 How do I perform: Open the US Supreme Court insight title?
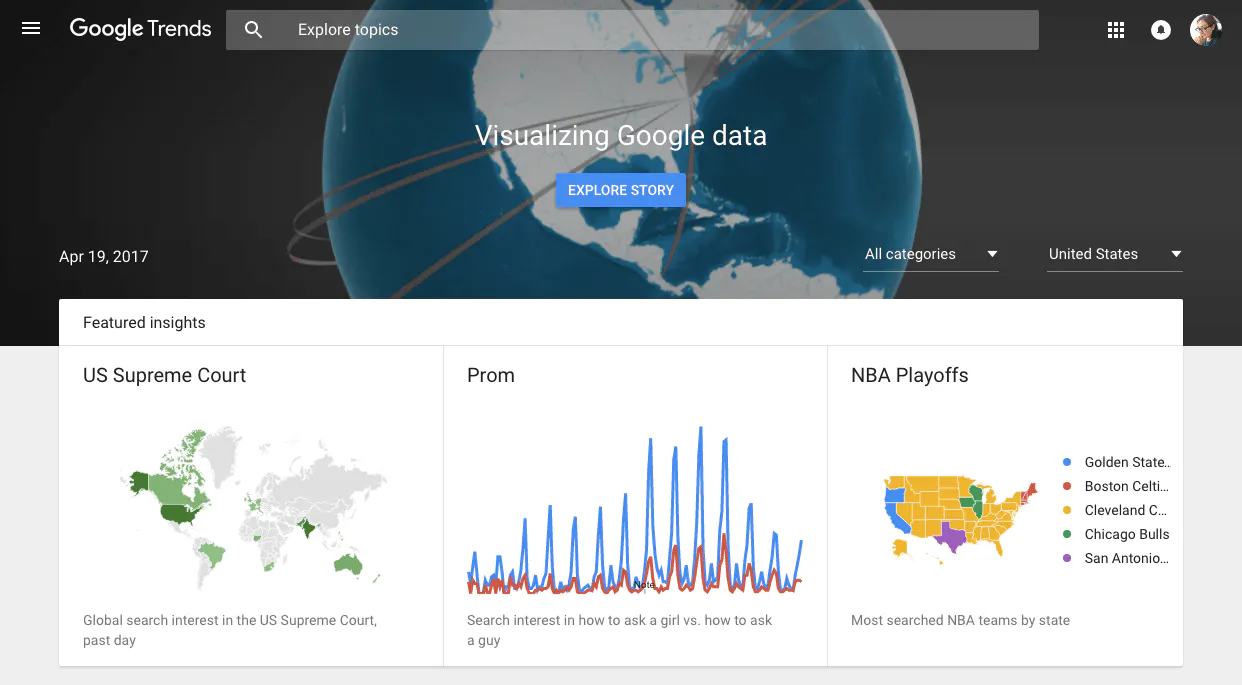click(164, 375)
